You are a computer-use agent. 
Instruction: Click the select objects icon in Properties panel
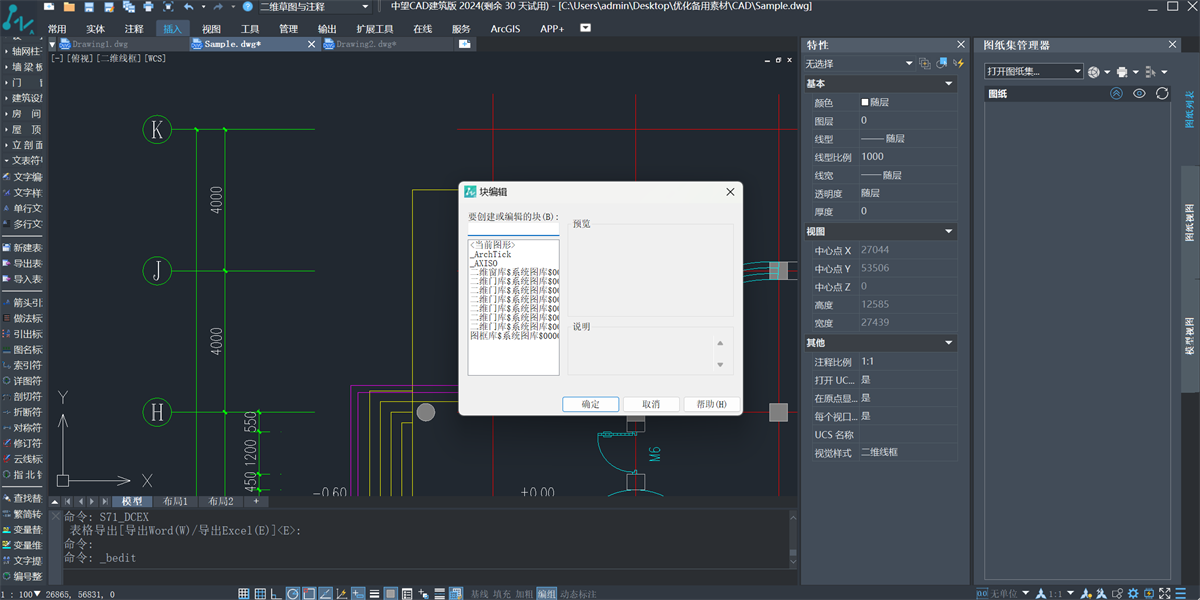point(941,63)
